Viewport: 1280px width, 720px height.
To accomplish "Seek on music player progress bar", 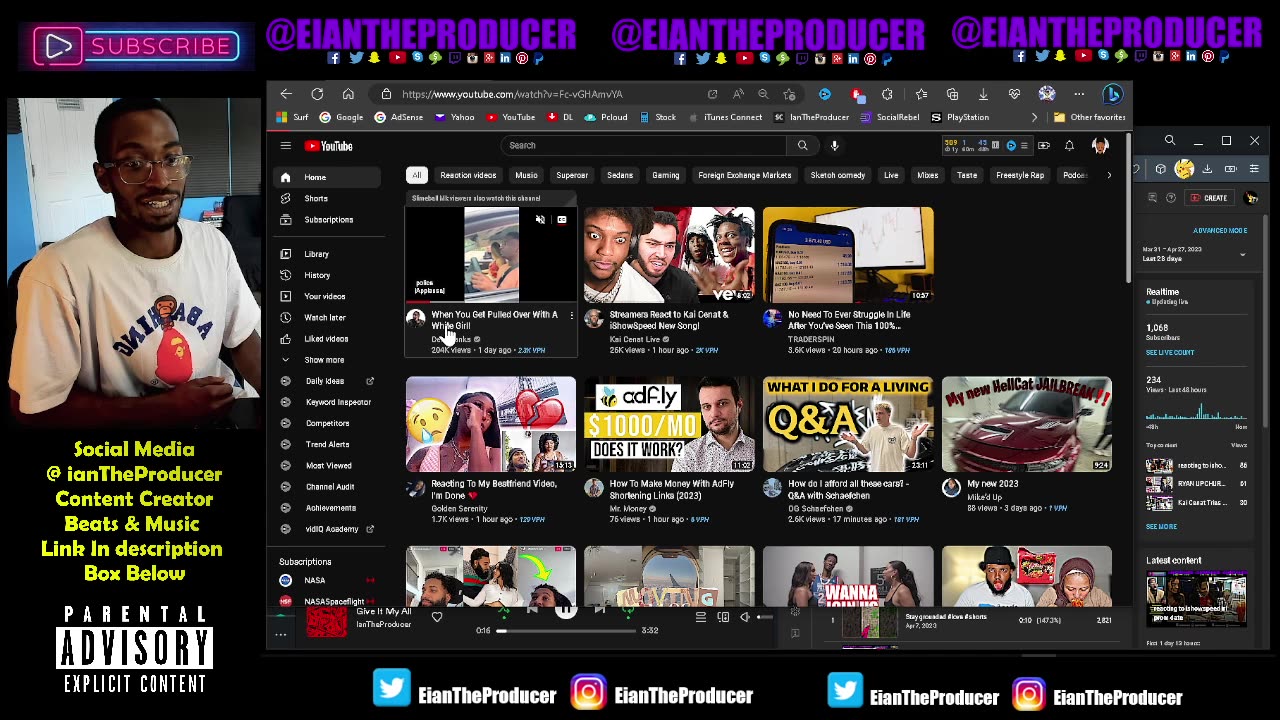I will tap(567, 631).
